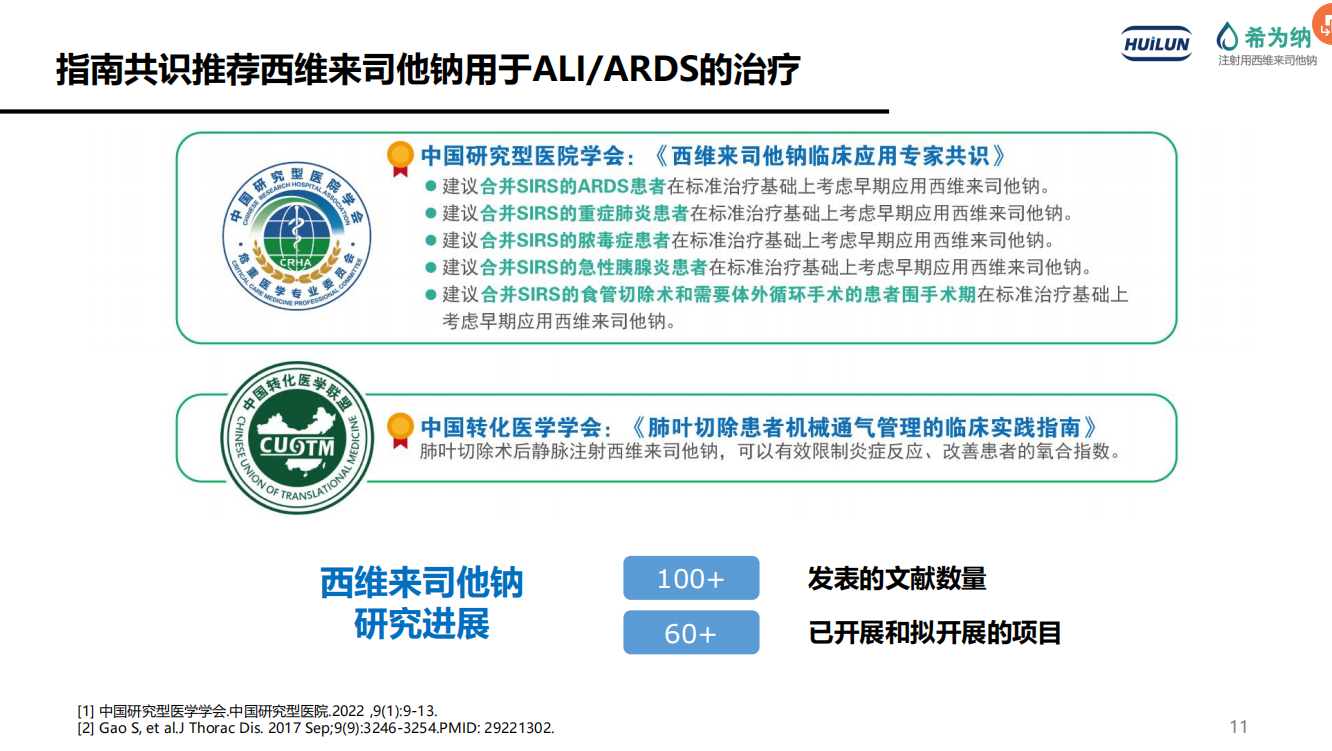This screenshot has width=1332, height=751.
Task: Click the CUOTM green circular emblem
Action: pyautogui.click(x=297, y=438)
